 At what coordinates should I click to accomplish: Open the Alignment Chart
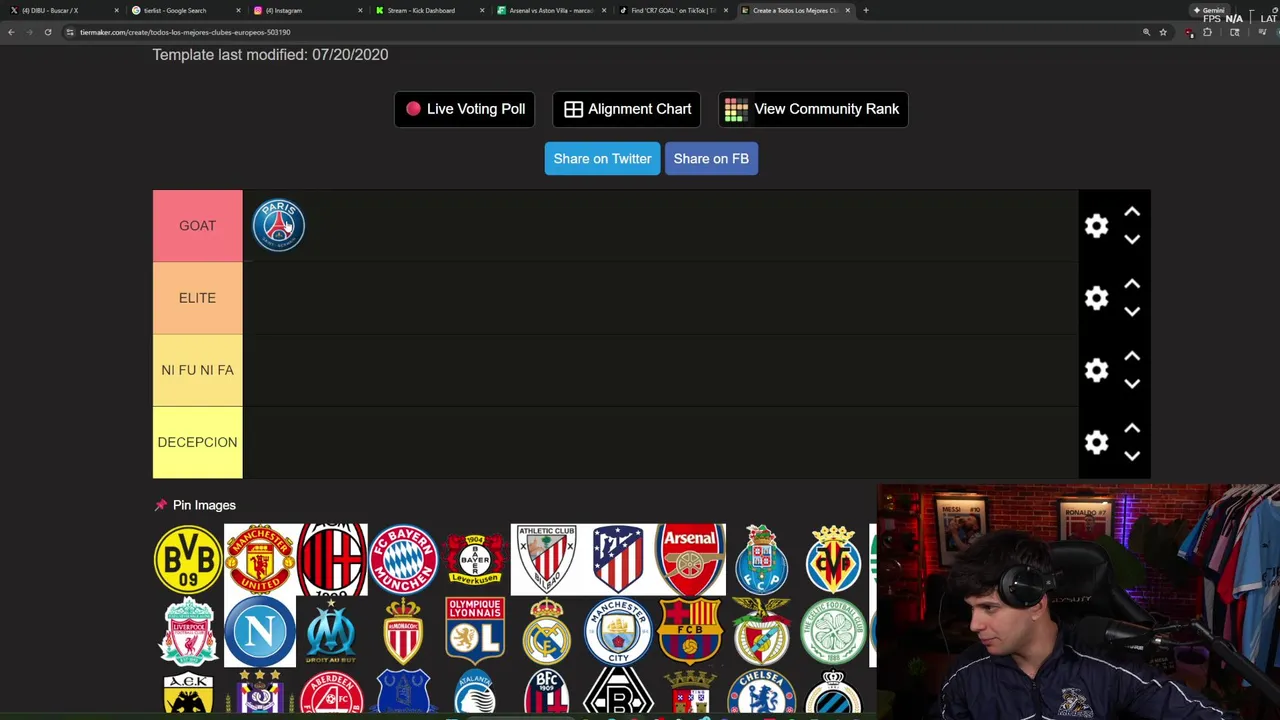tap(627, 109)
